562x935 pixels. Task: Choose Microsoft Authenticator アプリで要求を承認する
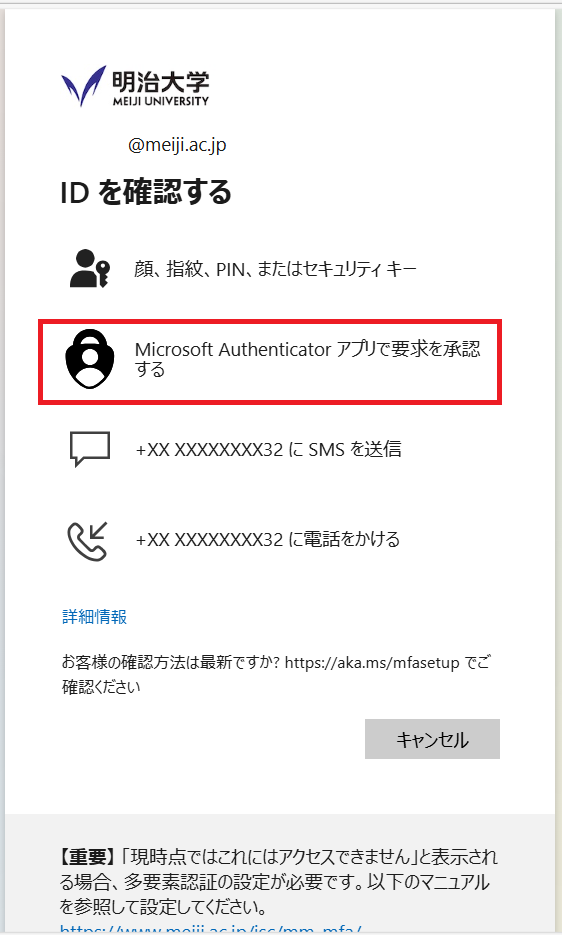coord(270,361)
